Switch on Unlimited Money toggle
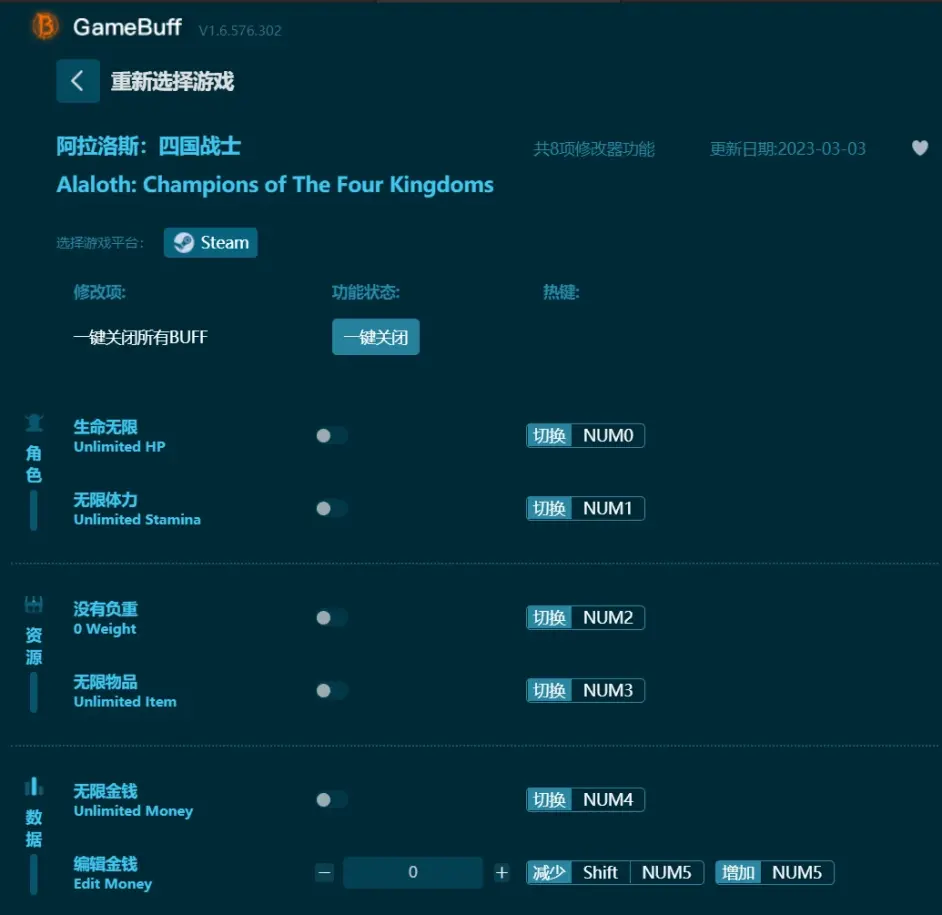942x915 pixels. [332, 800]
